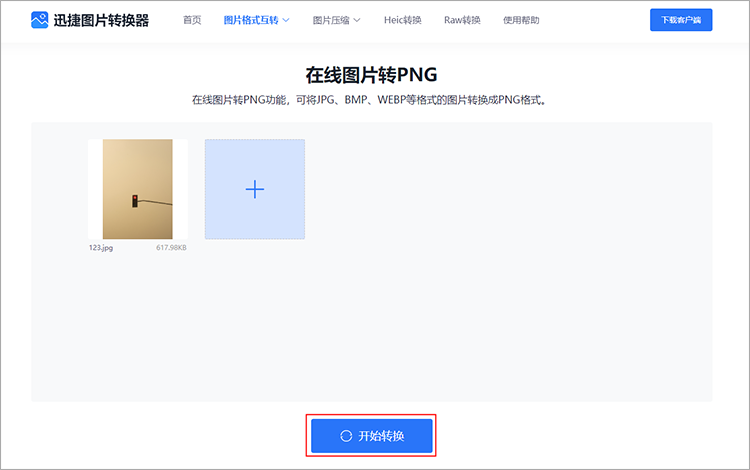Click the 迅捷图片转换器 brand name
This screenshot has height=470, width=750.
(x=101, y=20)
